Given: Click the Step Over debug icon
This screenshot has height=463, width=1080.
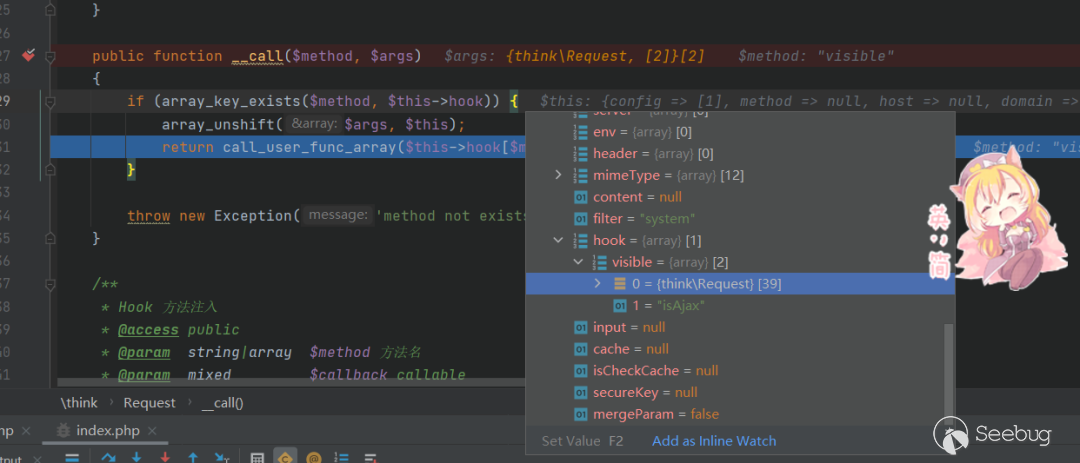Looking at the screenshot, I should [109, 458].
